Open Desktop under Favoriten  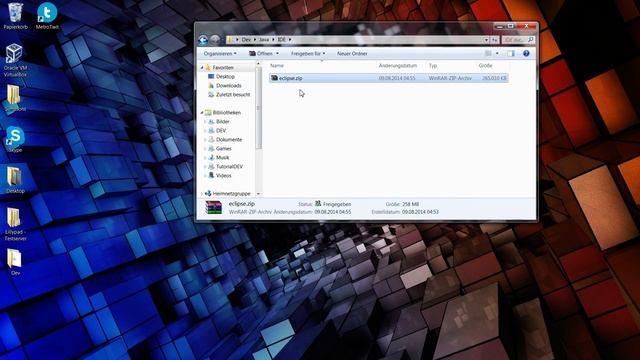pyautogui.click(x=225, y=76)
